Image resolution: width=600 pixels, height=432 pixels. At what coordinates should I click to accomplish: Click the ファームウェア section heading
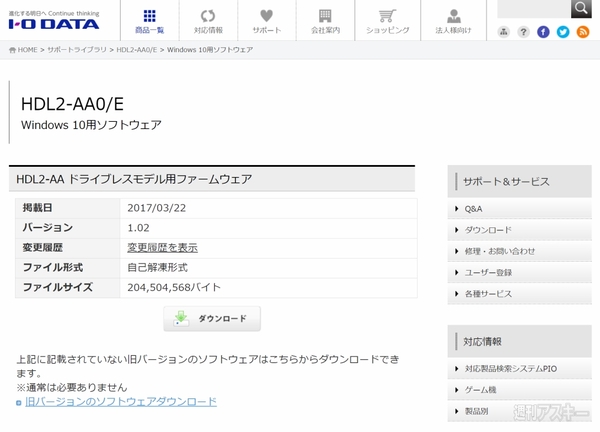point(134,179)
